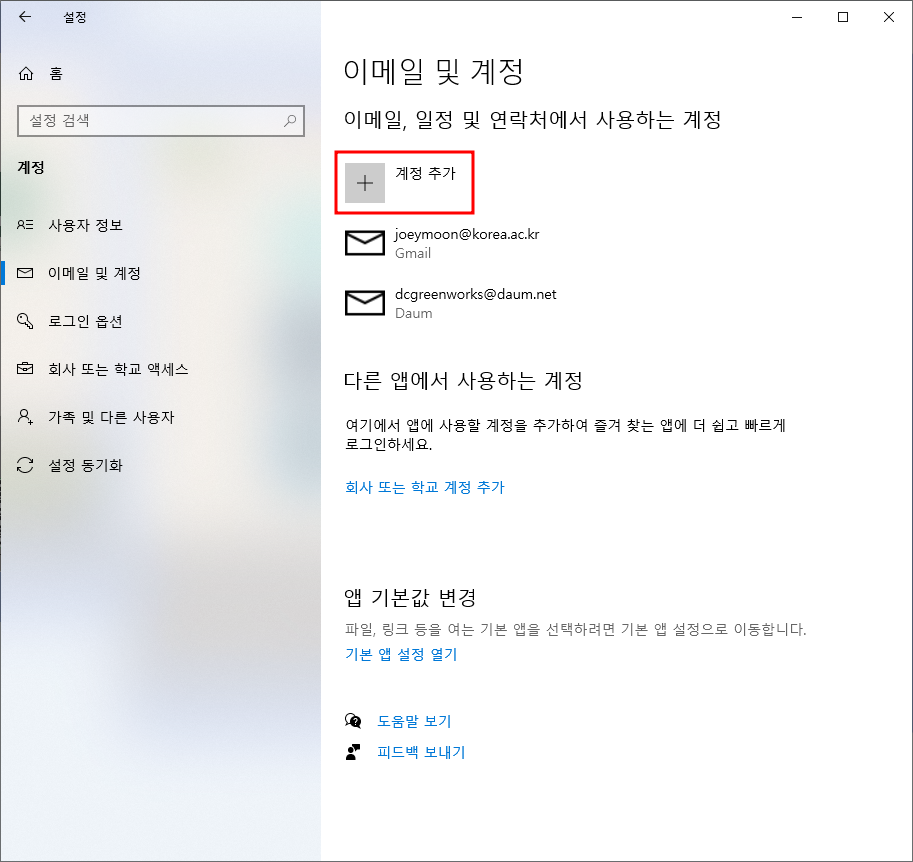Screen dimensions: 913x862
Task: Click the Gmail label under joeymoon account
Action: 413,253
